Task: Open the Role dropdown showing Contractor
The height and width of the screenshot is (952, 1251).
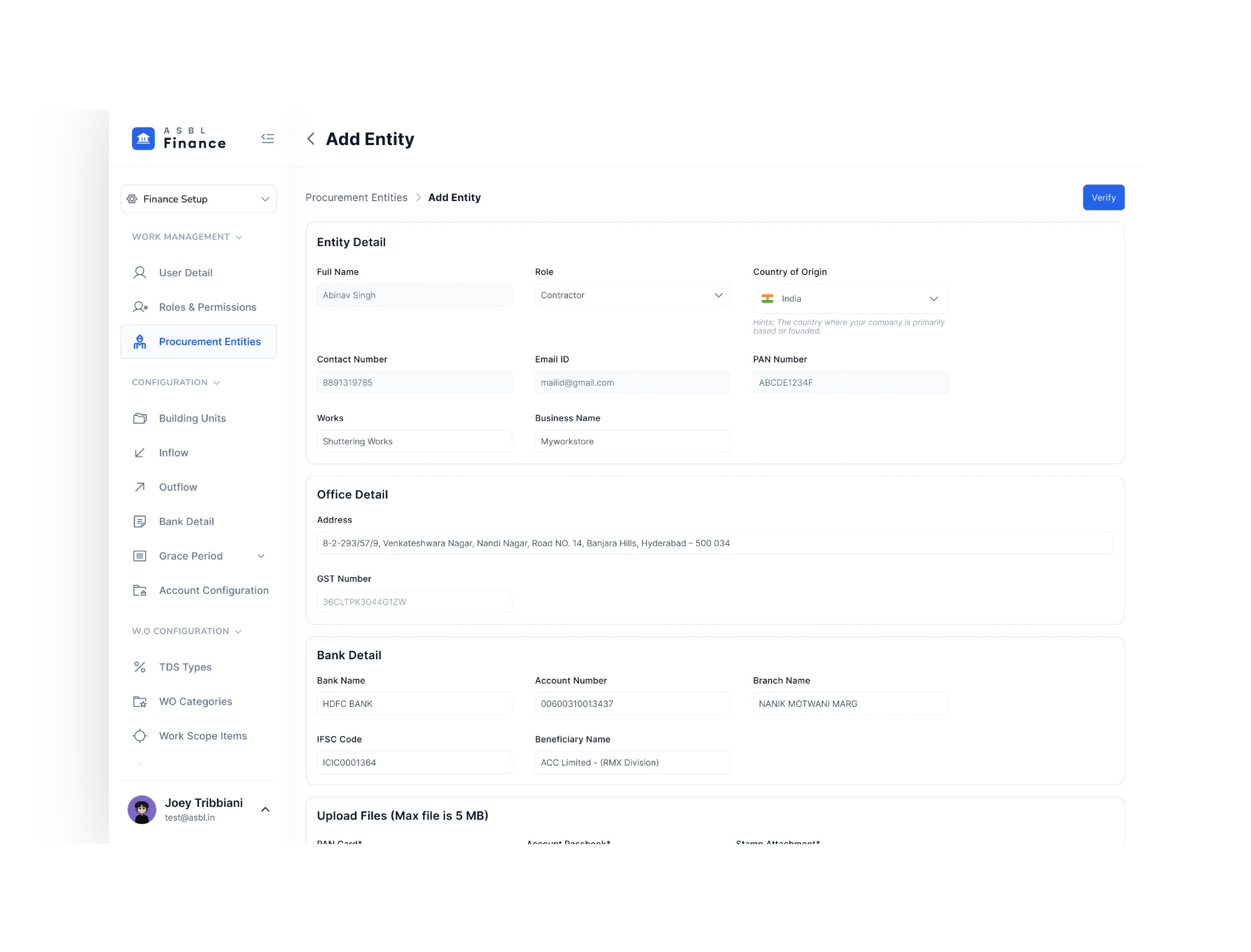Action: [x=632, y=295]
